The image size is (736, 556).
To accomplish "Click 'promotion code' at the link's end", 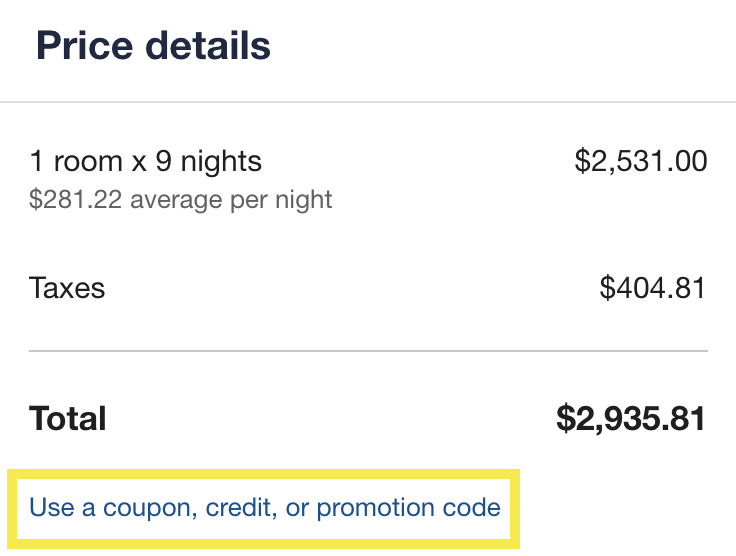I will pos(408,508).
